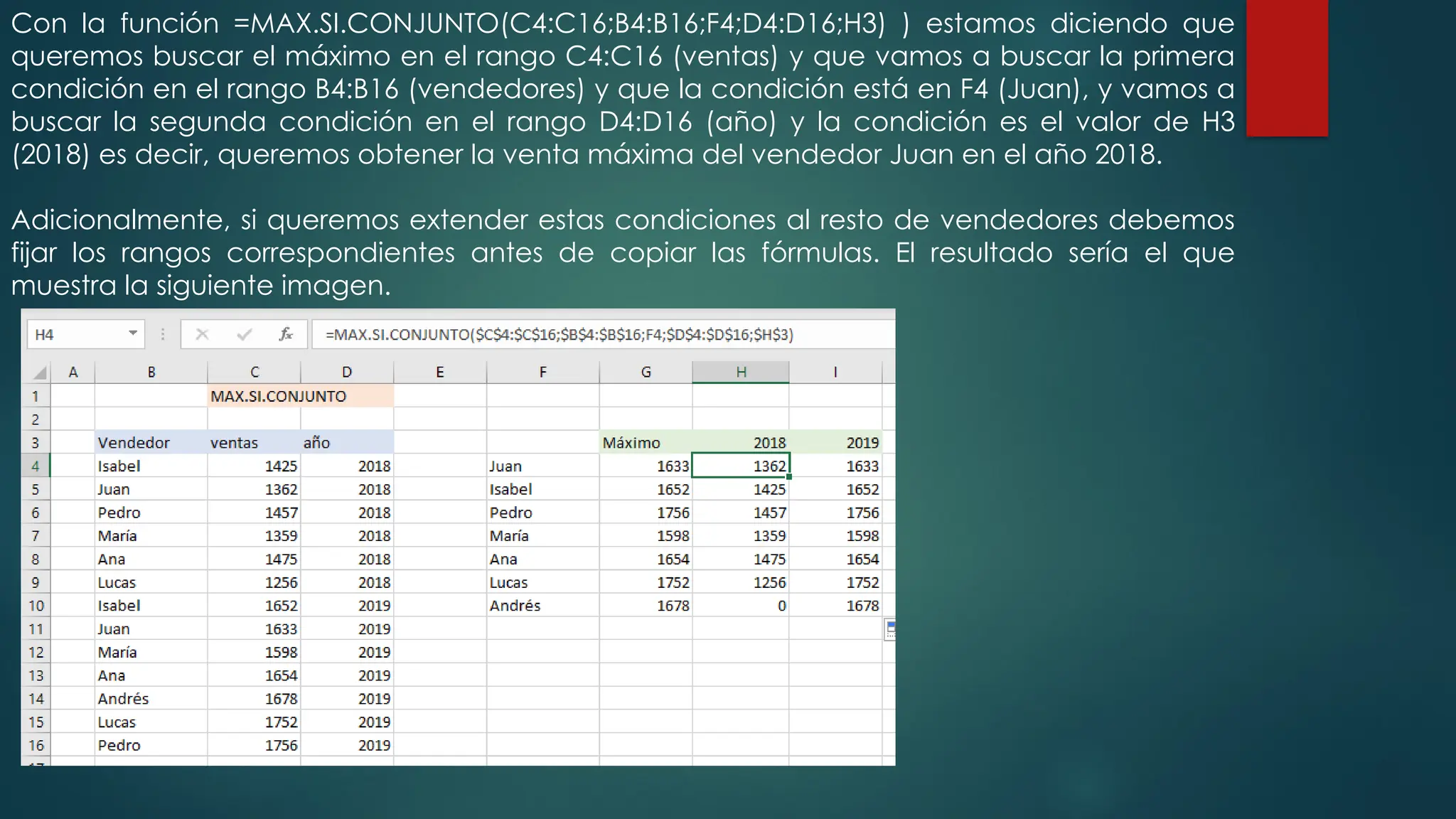
Task: Click cell D10 showing 2019
Action: point(347,606)
